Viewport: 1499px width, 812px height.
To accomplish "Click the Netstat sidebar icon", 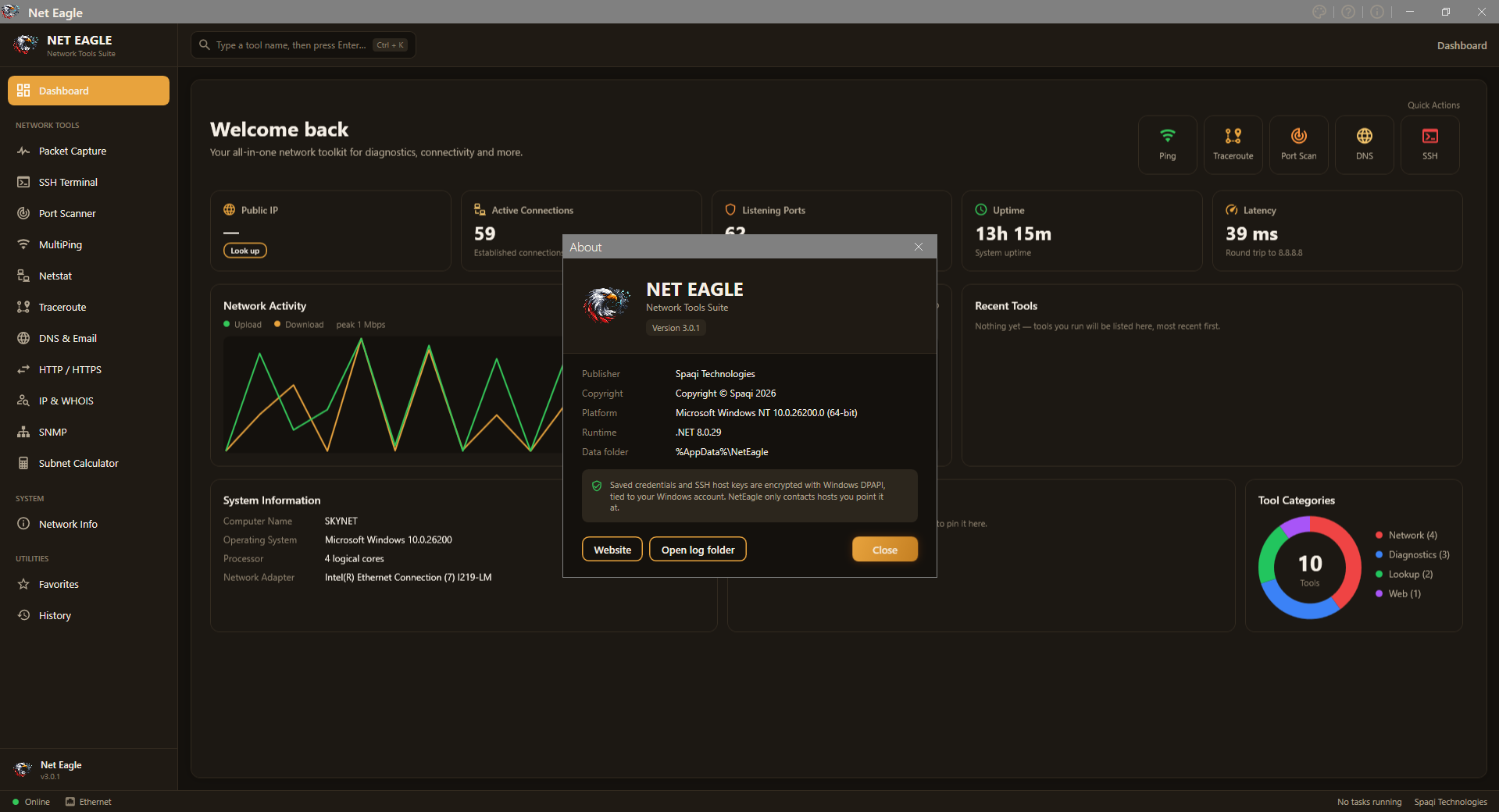I will click(x=23, y=276).
